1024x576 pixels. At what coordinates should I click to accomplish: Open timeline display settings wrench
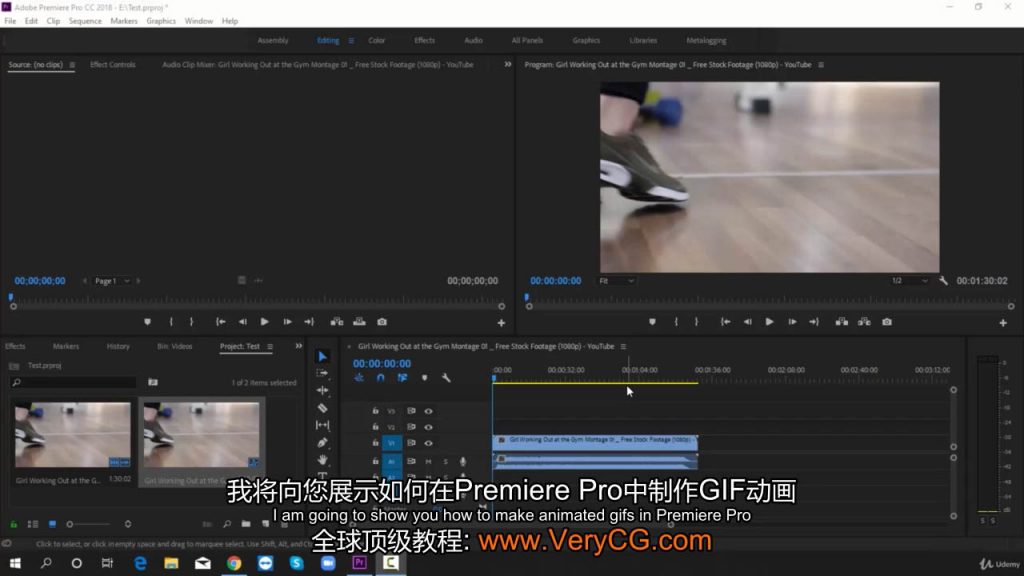tap(446, 378)
